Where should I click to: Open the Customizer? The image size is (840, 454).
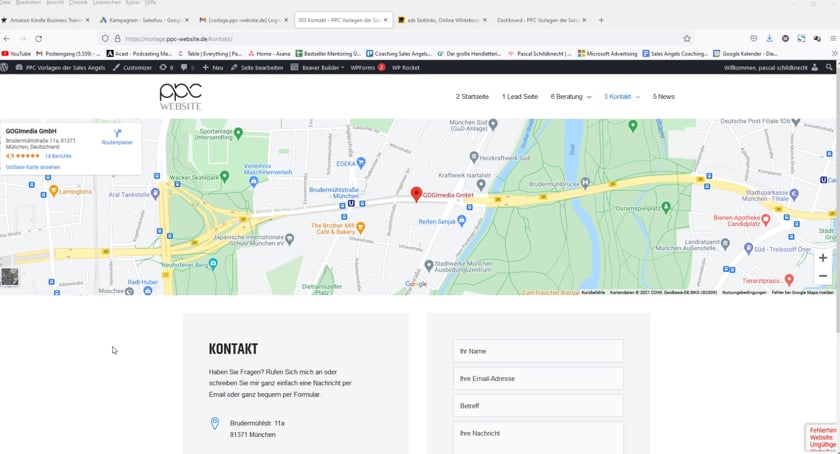pyautogui.click(x=132, y=68)
